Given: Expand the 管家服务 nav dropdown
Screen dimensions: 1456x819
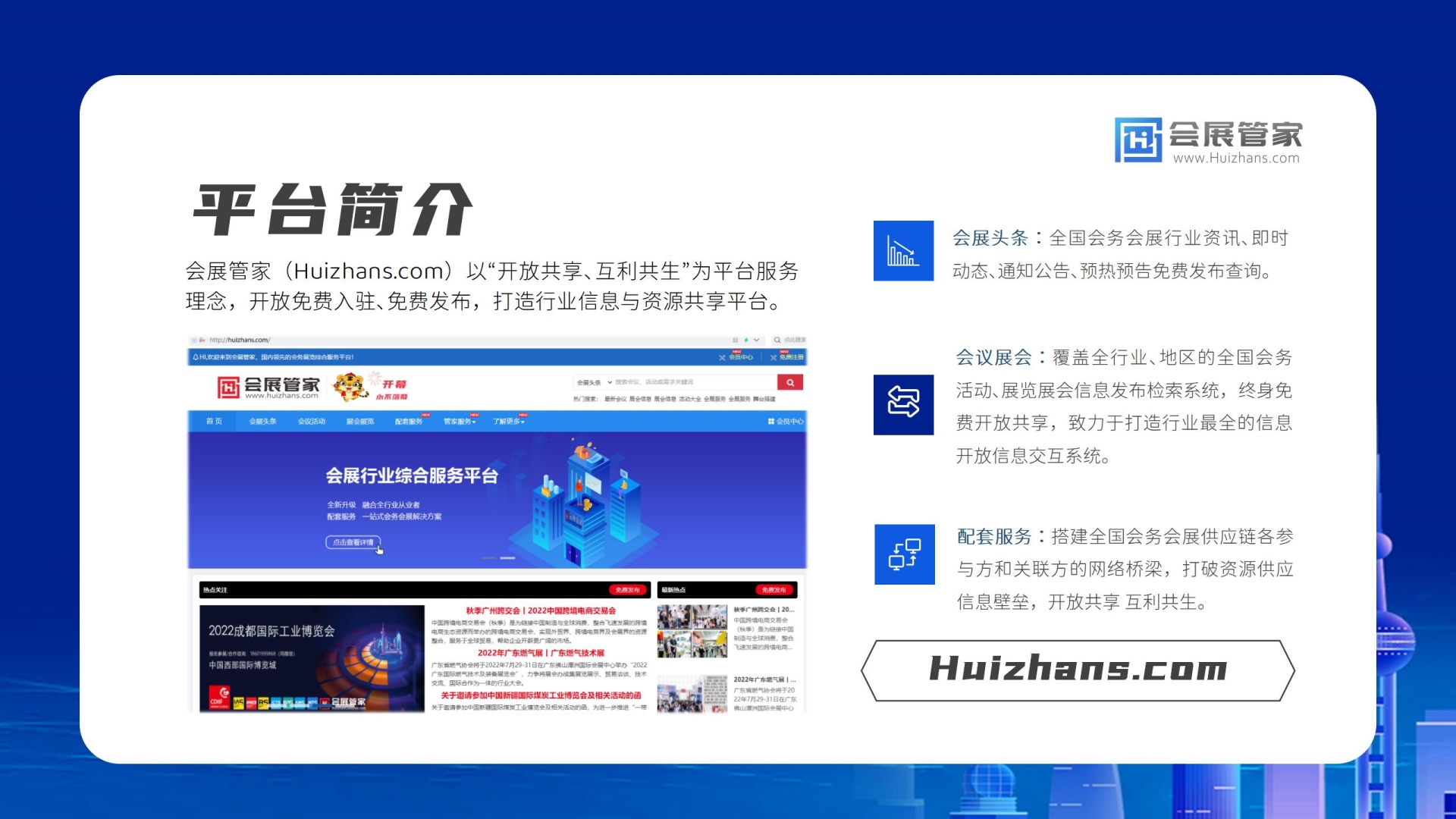Looking at the screenshot, I should coord(460,422).
